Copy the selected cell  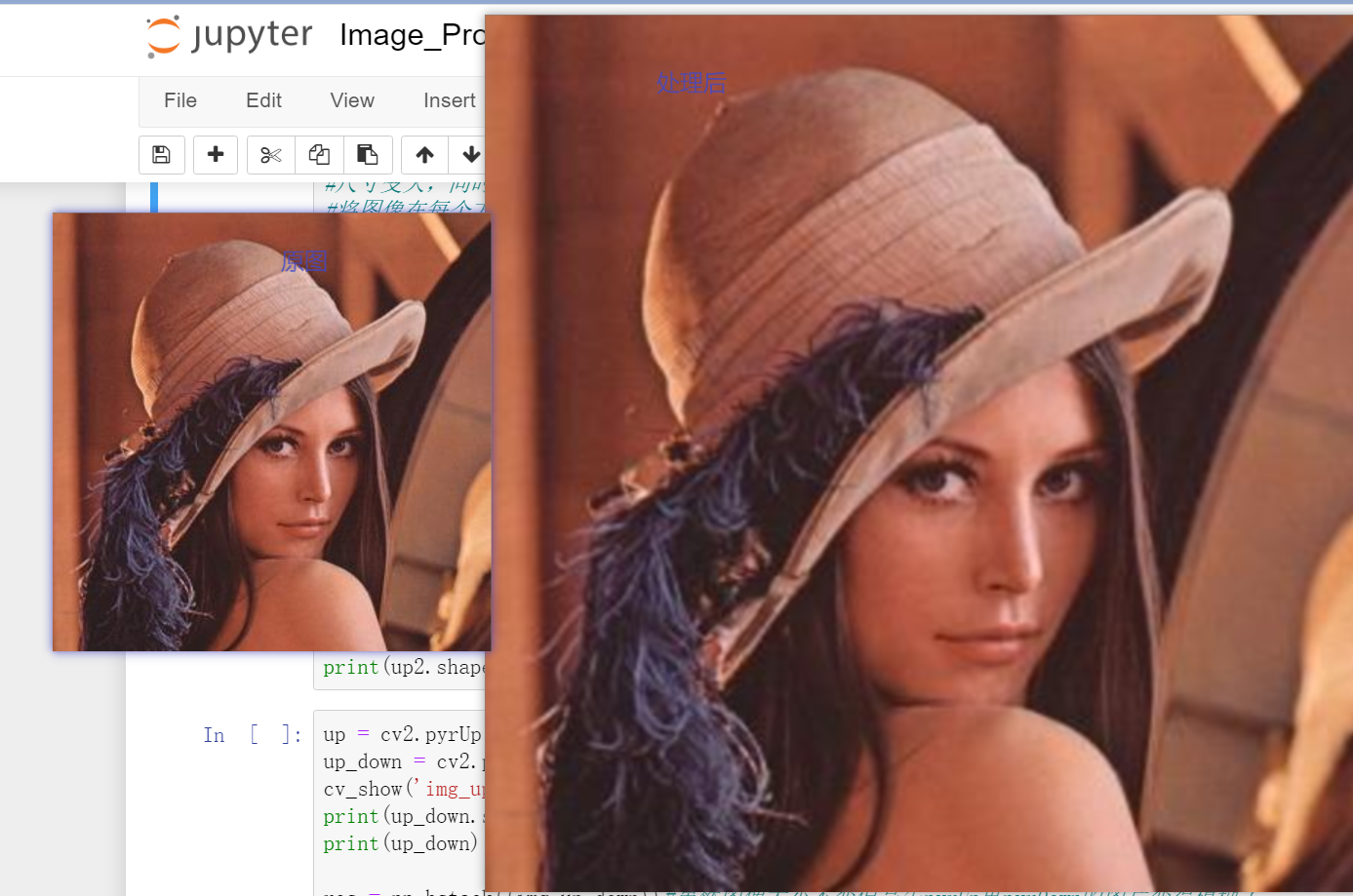point(319,155)
